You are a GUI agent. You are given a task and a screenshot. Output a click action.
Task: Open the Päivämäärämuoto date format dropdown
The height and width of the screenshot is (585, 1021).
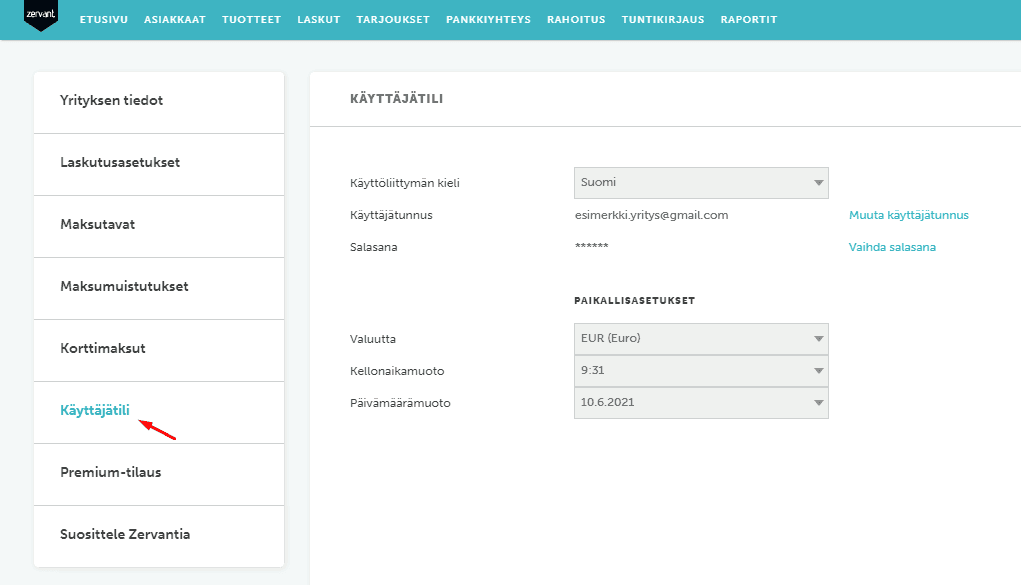click(701, 403)
